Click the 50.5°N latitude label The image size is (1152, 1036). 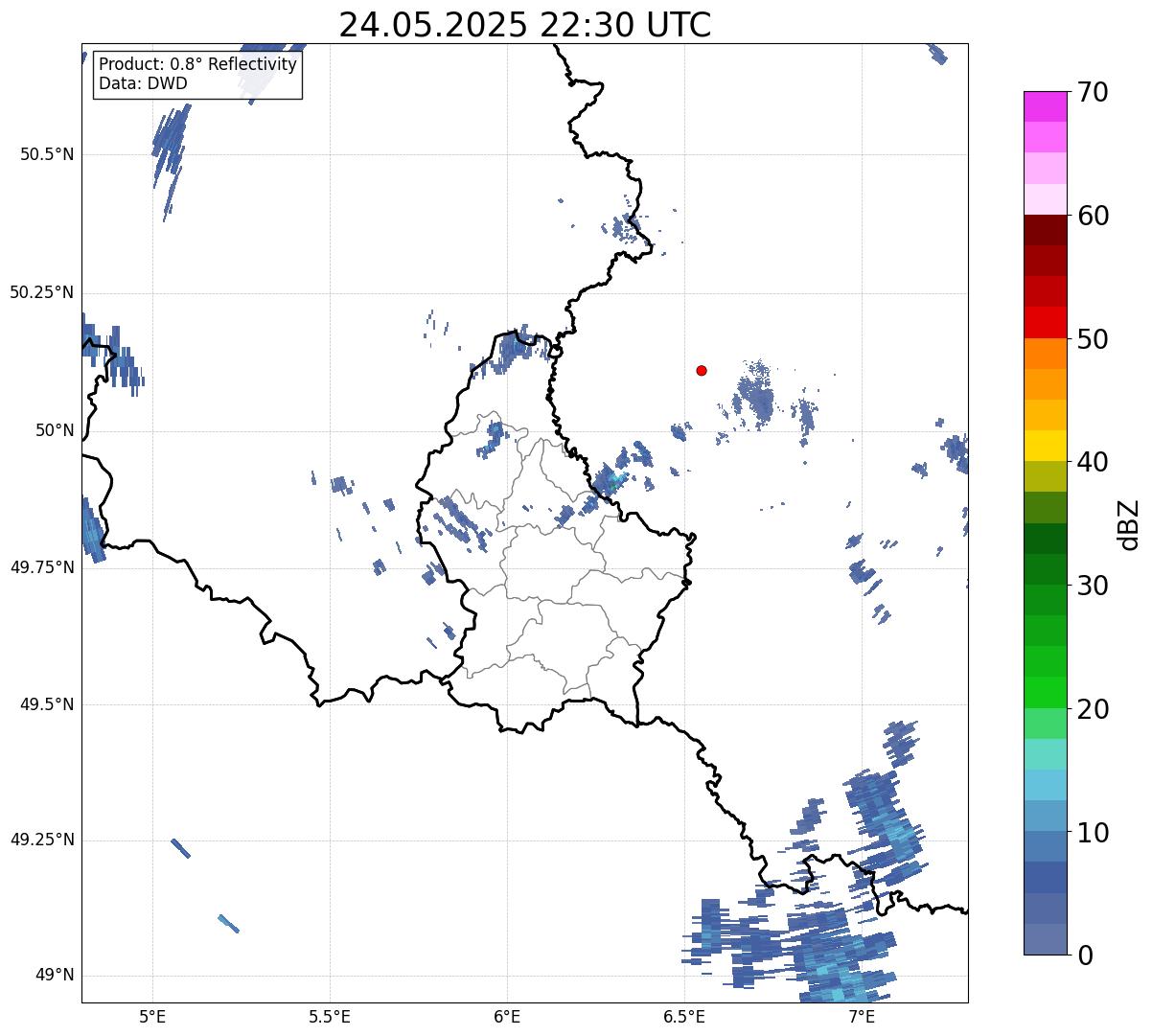click(47, 154)
